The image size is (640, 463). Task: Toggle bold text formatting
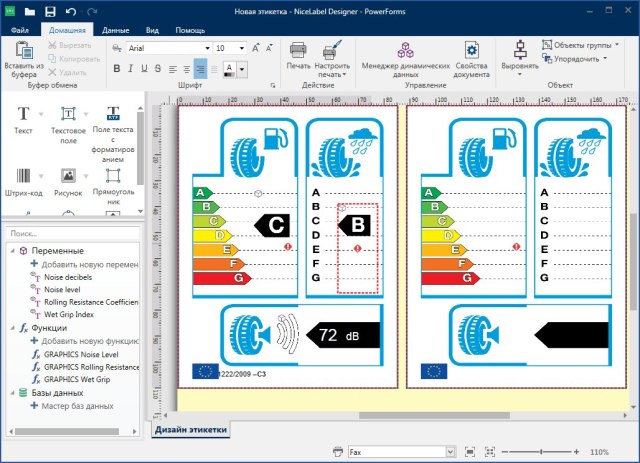coord(116,69)
